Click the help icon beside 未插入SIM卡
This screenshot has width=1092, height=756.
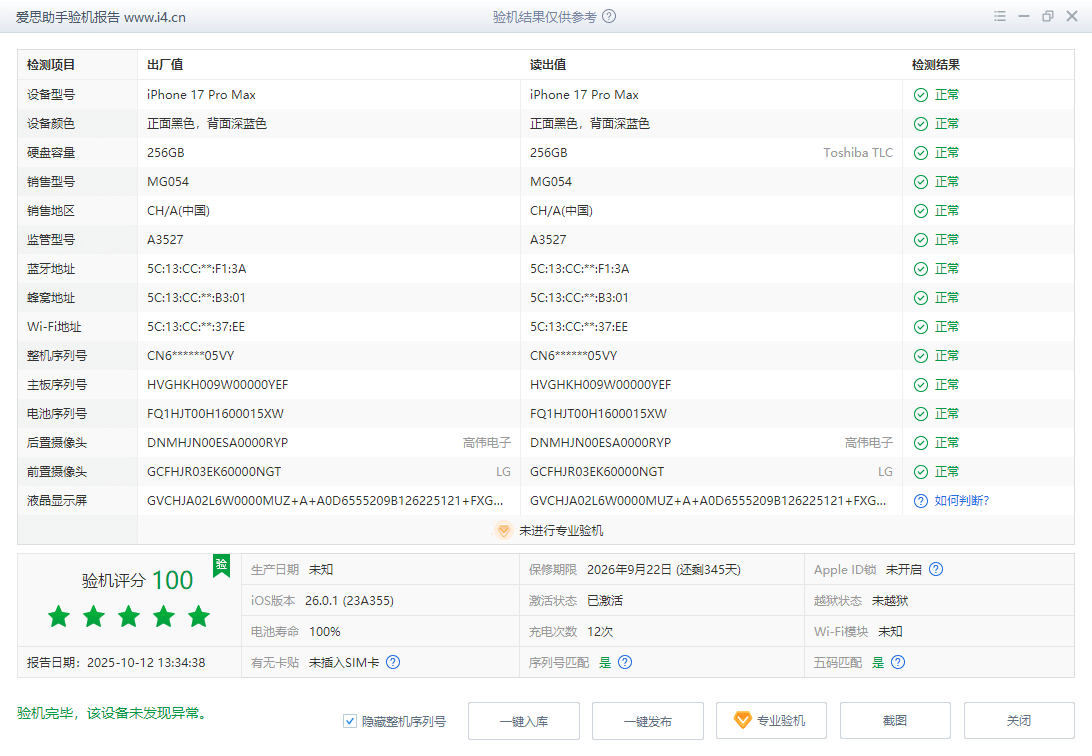(x=393, y=662)
